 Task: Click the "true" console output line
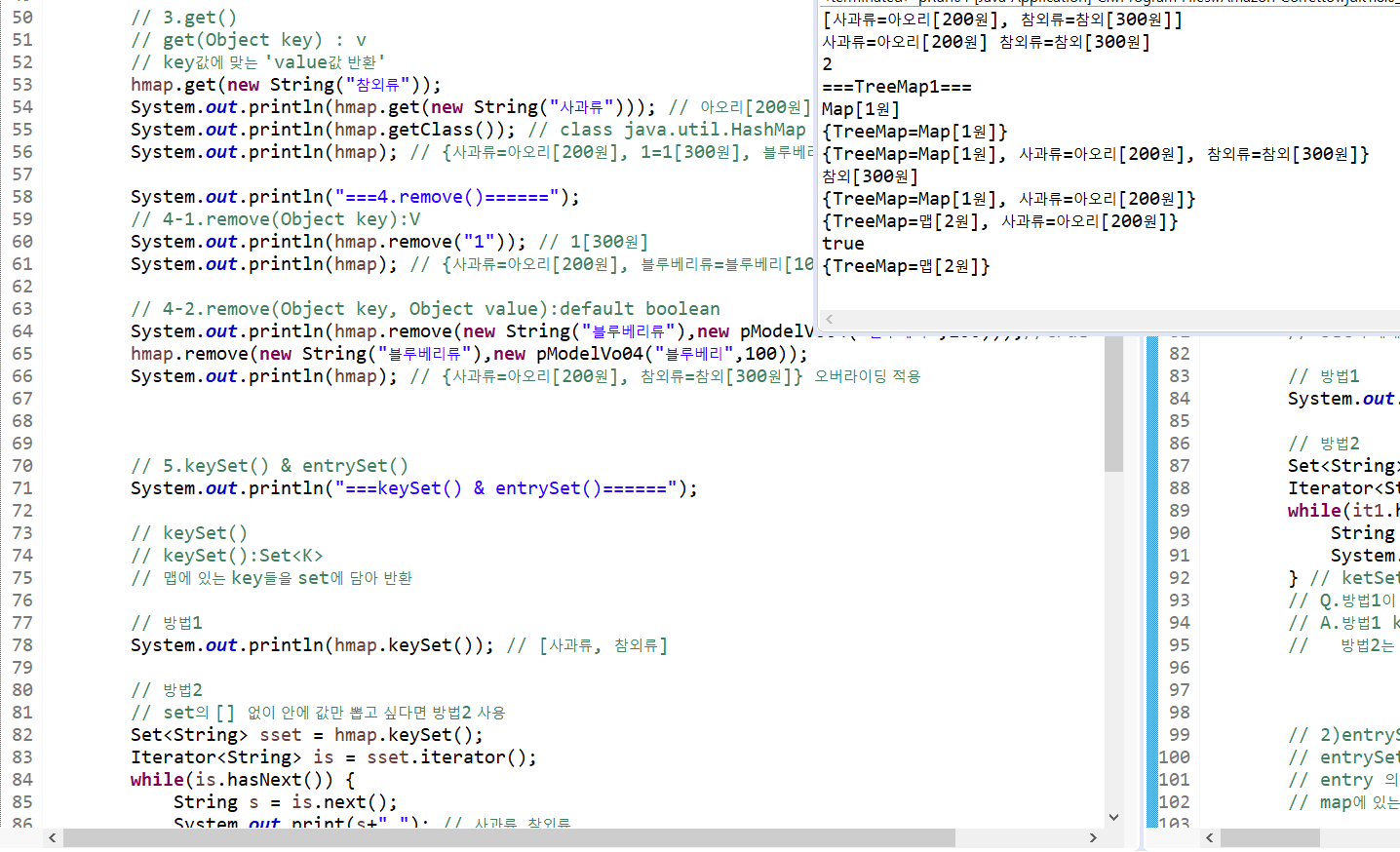[843, 244]
